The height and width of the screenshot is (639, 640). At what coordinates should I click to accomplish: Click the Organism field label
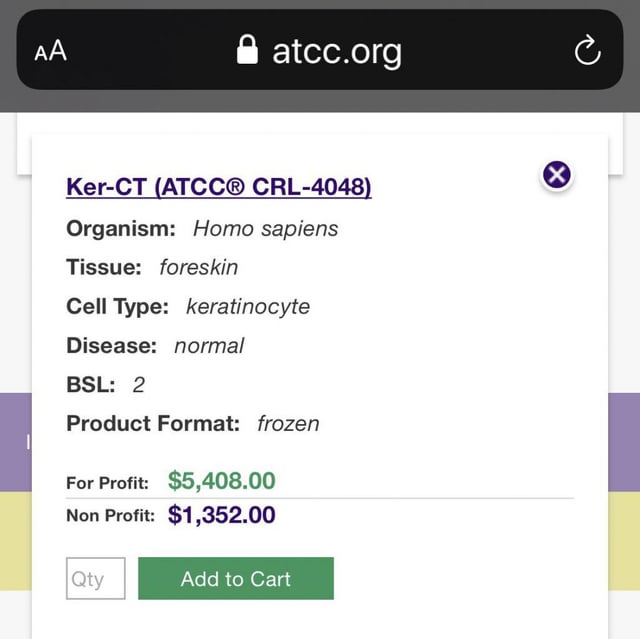[121, 228]
